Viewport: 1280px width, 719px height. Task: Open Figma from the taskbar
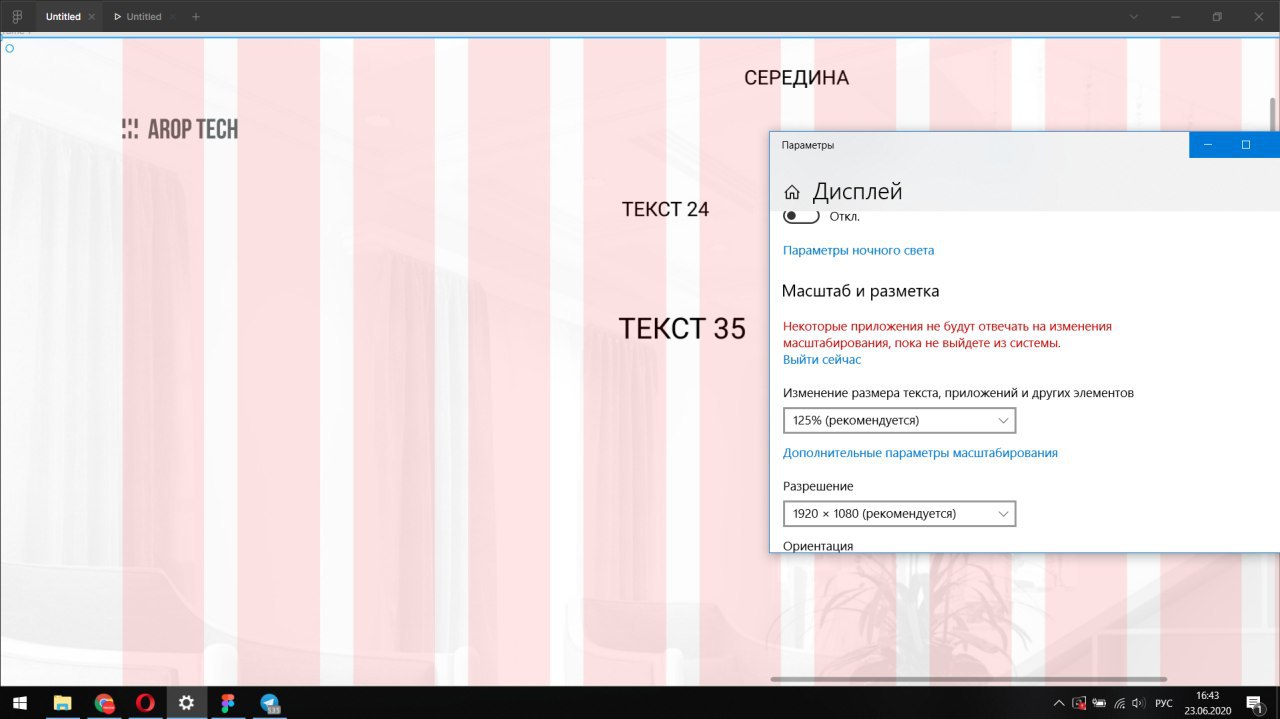[x=228, y=703]
